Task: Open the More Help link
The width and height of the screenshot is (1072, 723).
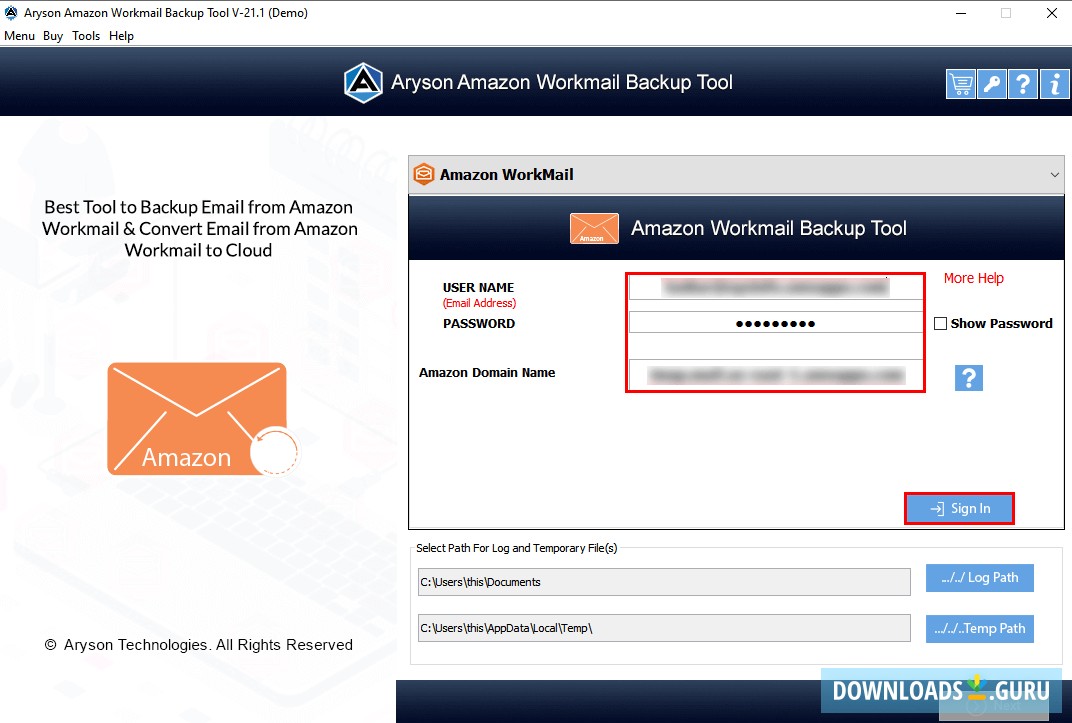Action: pyautogui.click(x=973, y=278)
